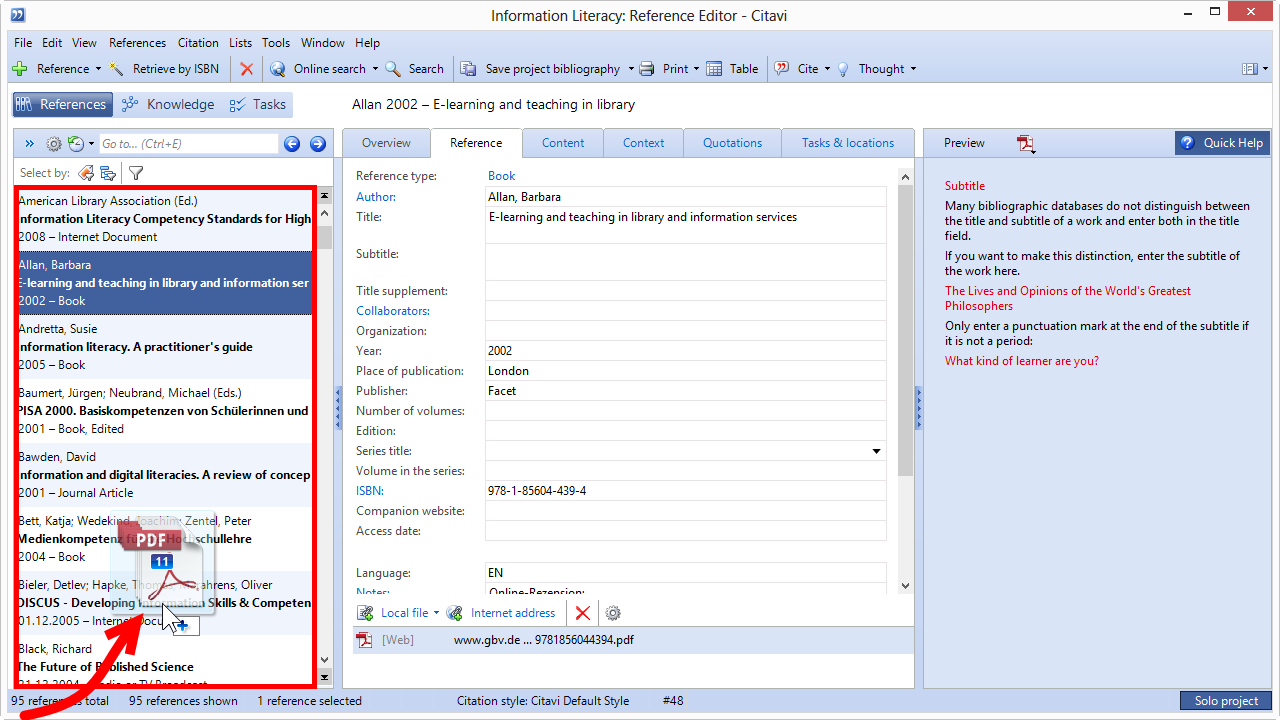Viewport: 1280px width, 720px height.
Task: Click the ISBN label link
Action: point(370,491)
